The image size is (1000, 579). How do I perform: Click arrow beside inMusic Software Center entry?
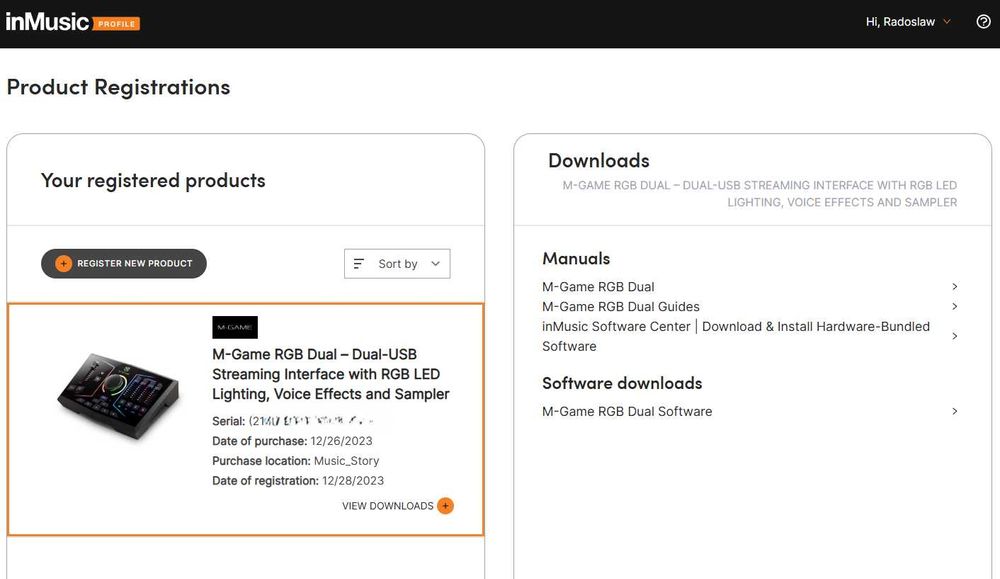click(x=955, y=336)
